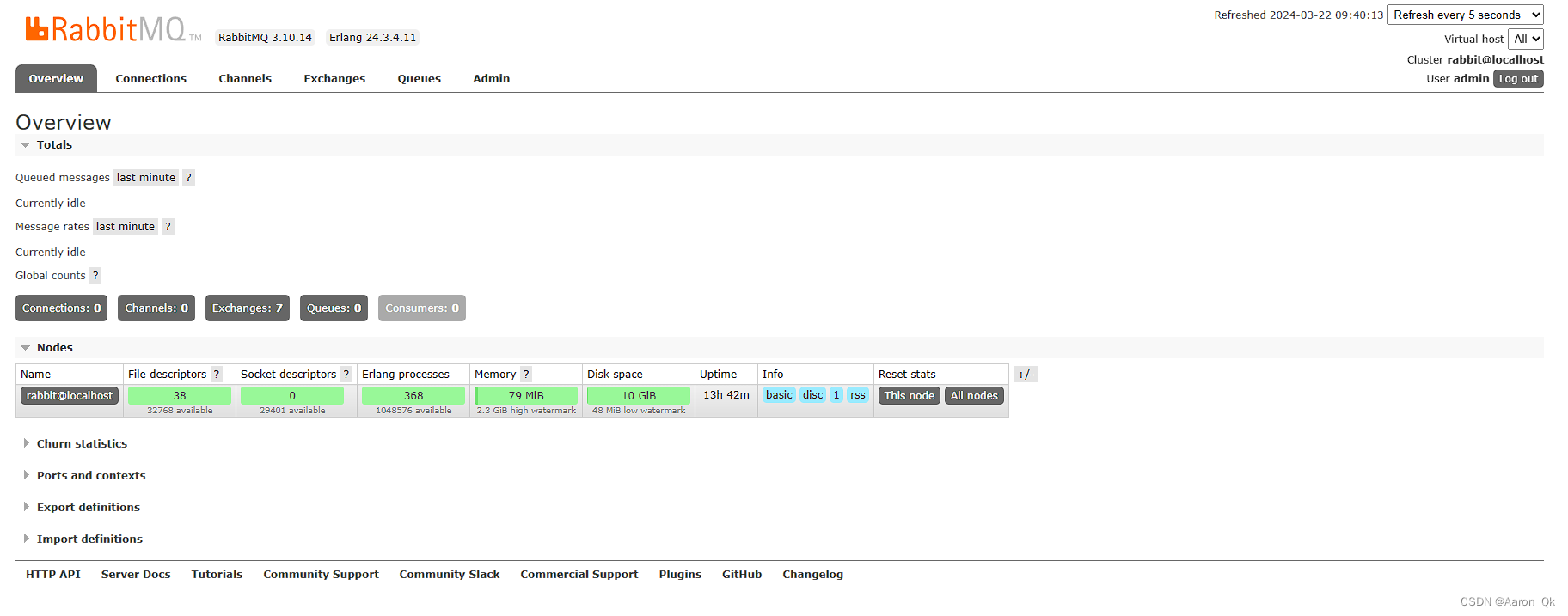Open the Virtual host dropdown
Image resolution: width=1568 pixels, height=616 pixels.
tap(1526, 40)
